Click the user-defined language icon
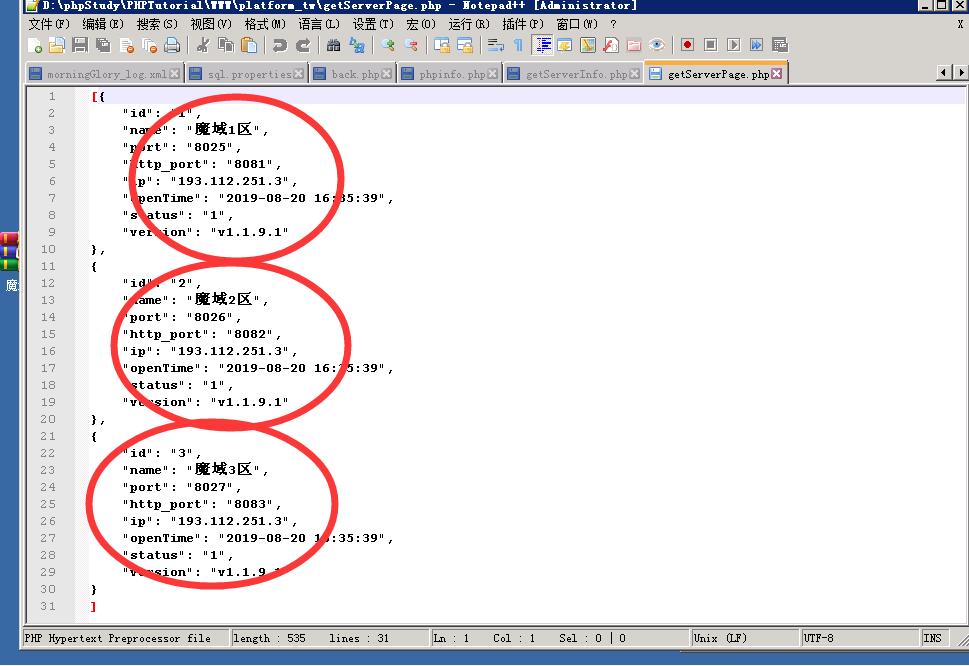Screen dimensions: 969x666 pos(564,45)
